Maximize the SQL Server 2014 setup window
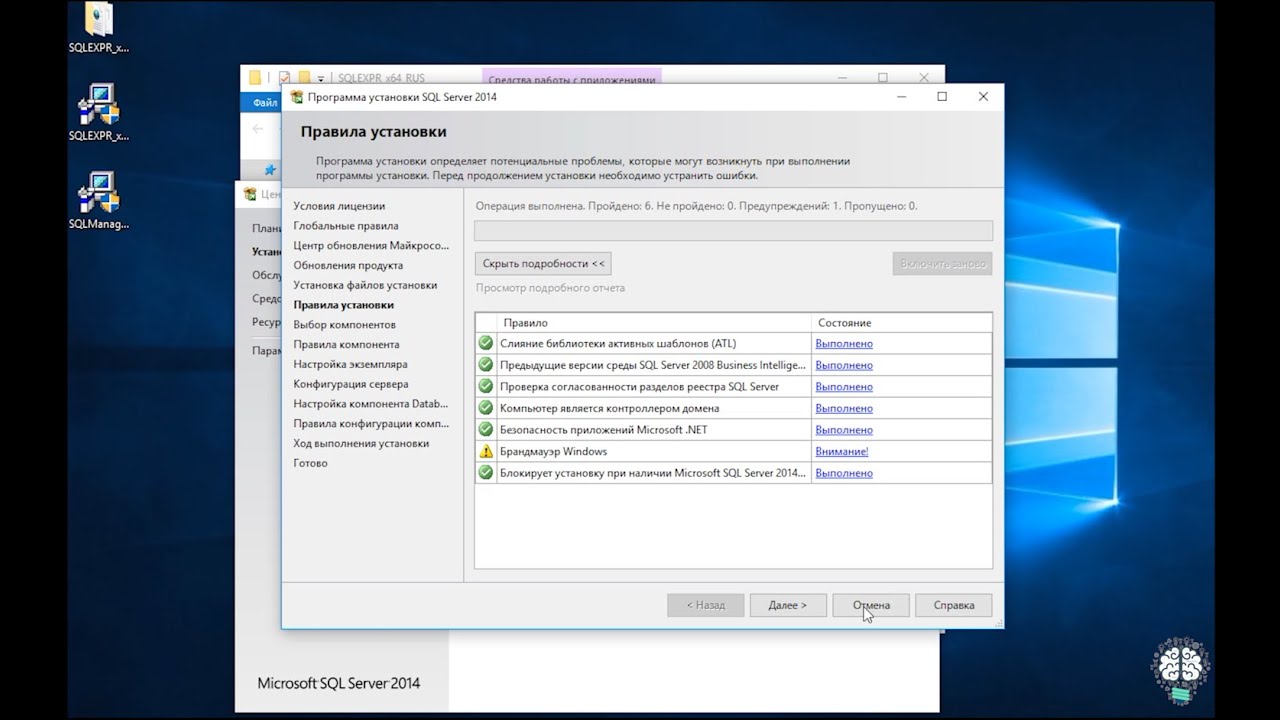Screen dimensions: 1280x720 [x=942, y=97]
